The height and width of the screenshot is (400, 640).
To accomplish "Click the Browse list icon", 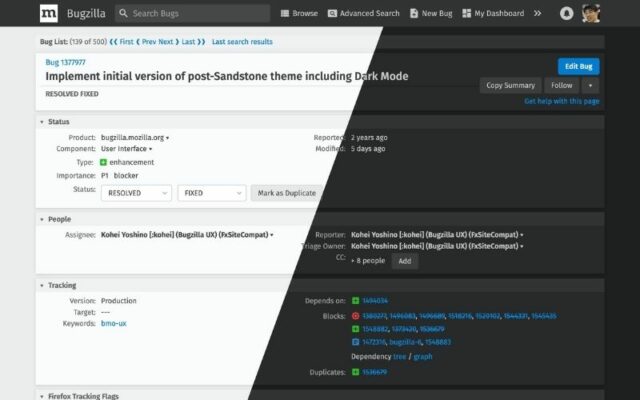I will coord(285,13).
